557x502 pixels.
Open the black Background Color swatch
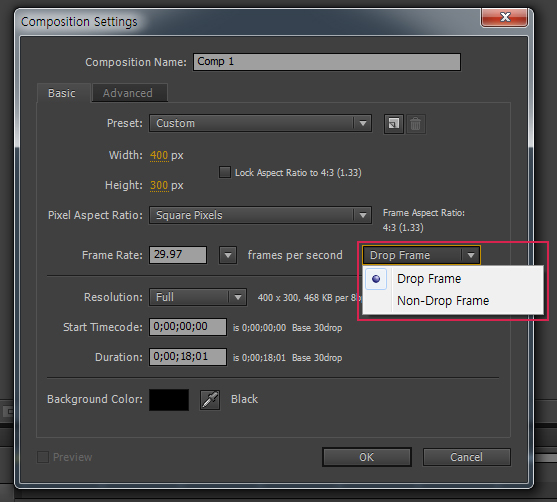pyautogui.click(x=169, y=400)
